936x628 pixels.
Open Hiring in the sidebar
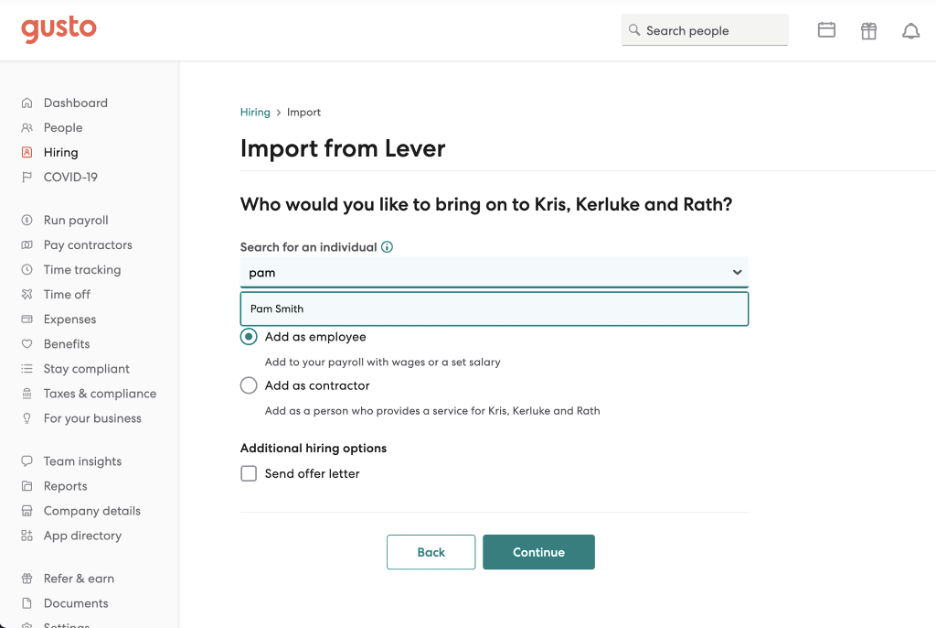[x=60, y=152]
